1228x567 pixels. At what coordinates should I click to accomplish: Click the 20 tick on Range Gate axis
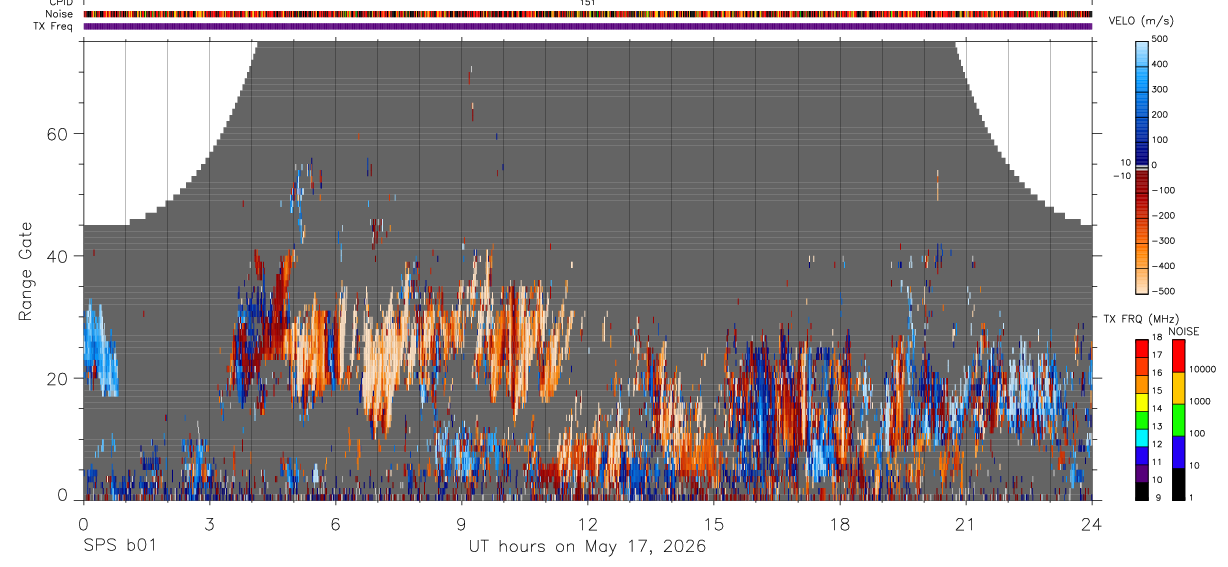[x=59, y=378]
